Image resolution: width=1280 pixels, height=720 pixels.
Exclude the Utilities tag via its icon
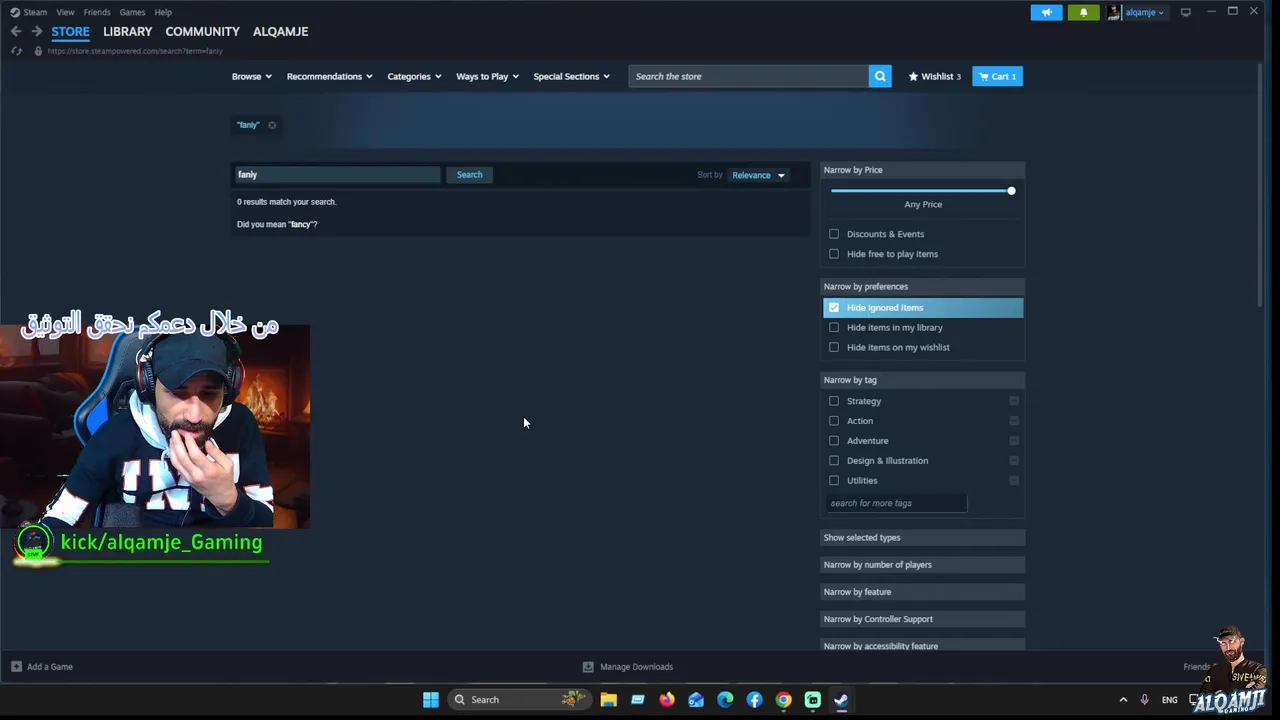point(1014,481)
